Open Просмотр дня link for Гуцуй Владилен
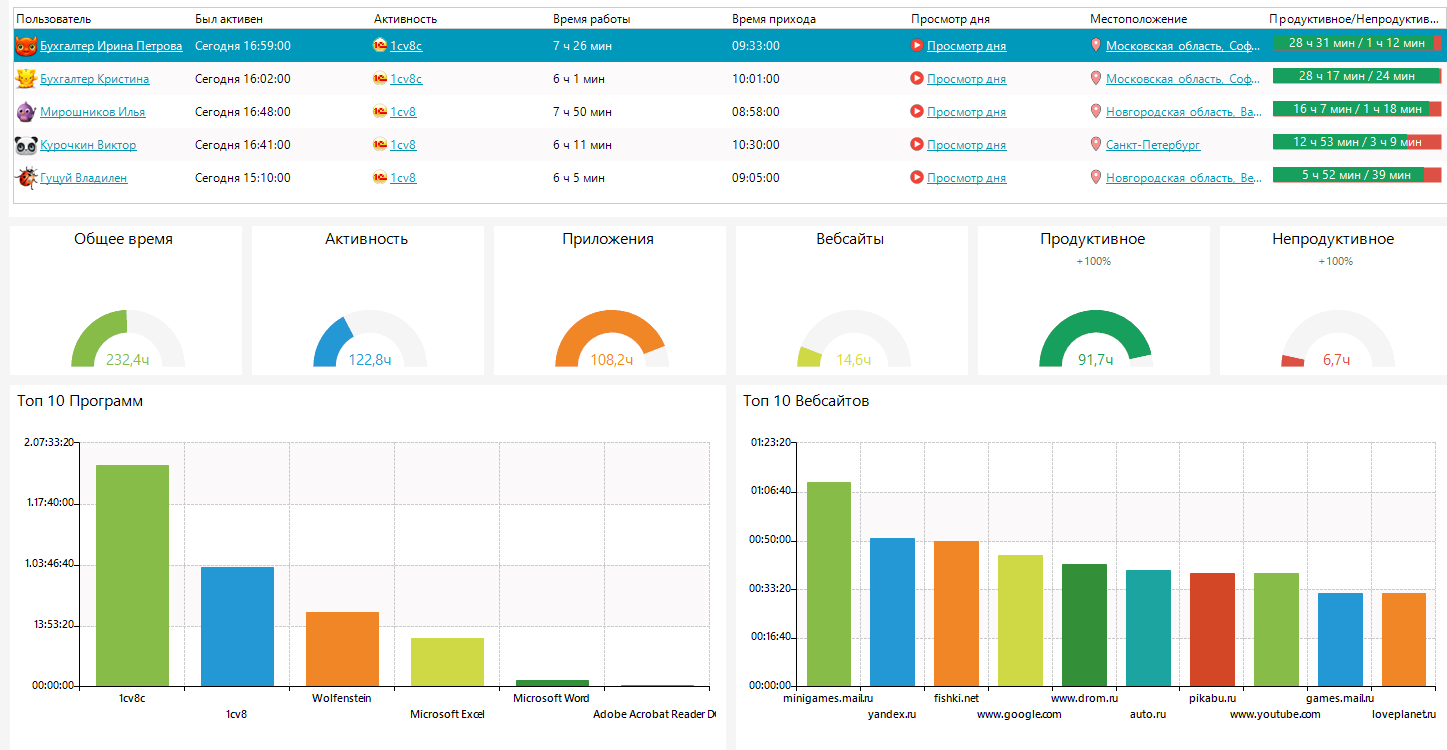The width and height of the screenshot is (1447, 750). click(966, 178)
